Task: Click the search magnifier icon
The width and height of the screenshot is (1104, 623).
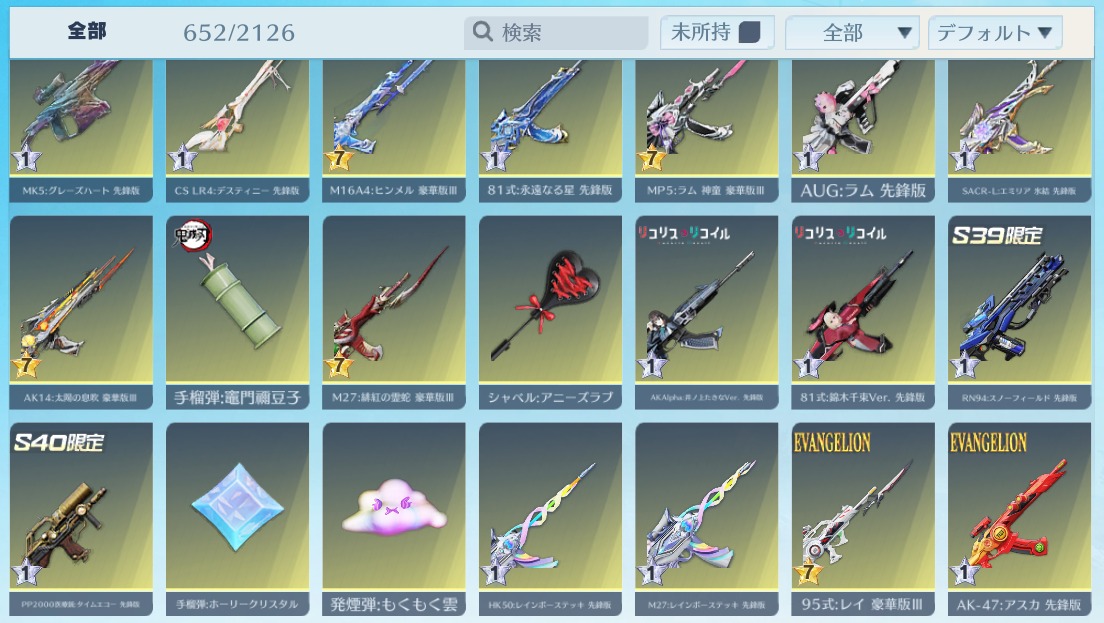Action: pyautogui.click(x=482, y=32)
